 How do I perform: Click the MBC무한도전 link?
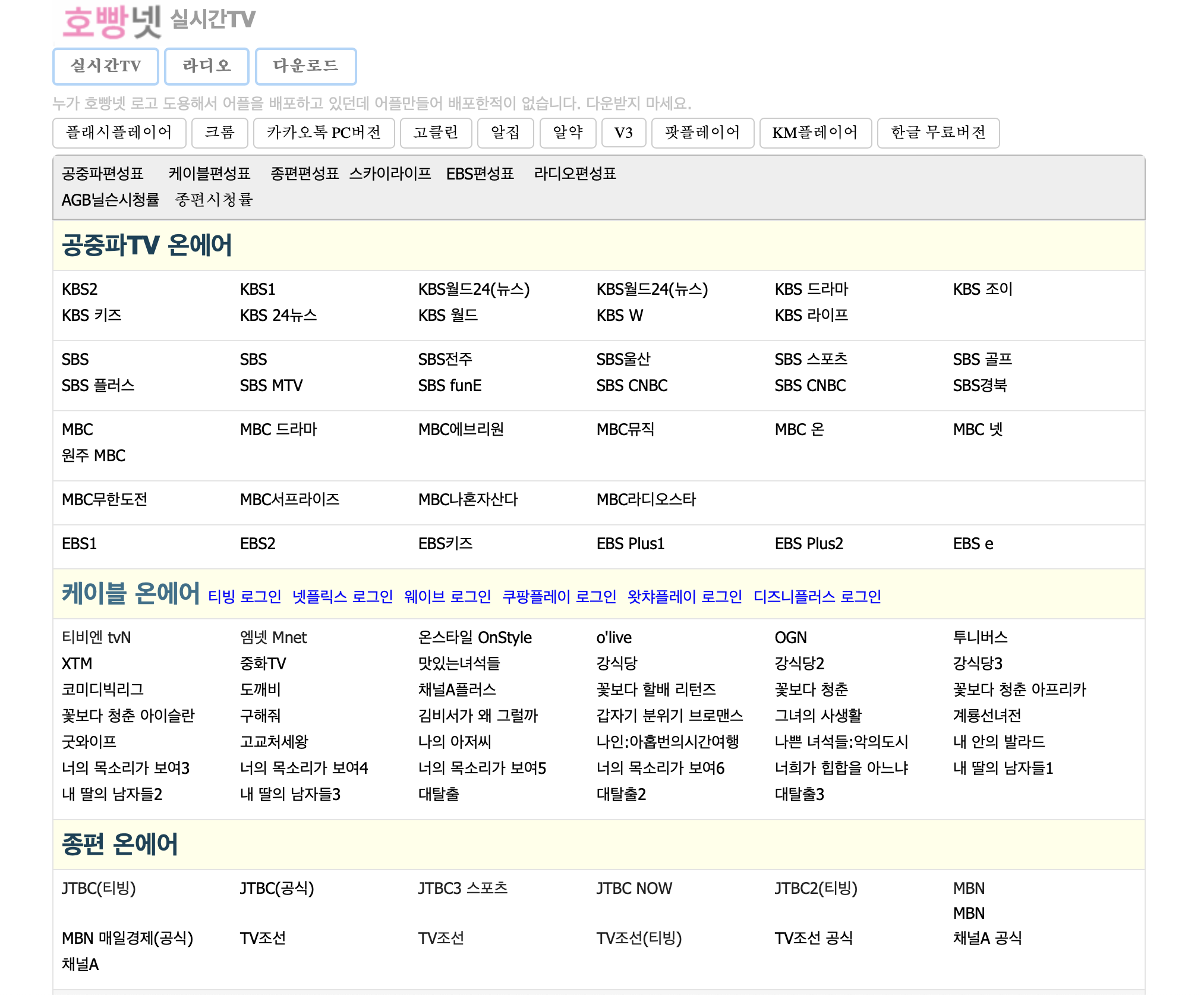pos(105,500)
